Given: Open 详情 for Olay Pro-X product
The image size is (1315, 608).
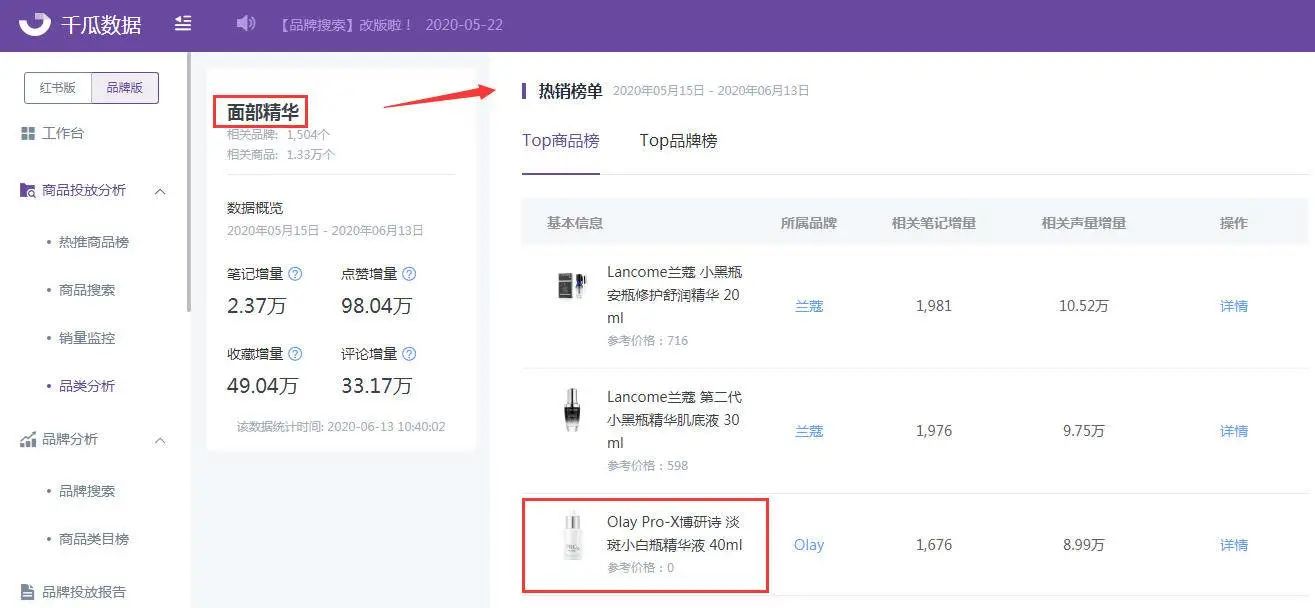Looking at the screenshot, I should pyautogui.click(x=1234, y=545).
